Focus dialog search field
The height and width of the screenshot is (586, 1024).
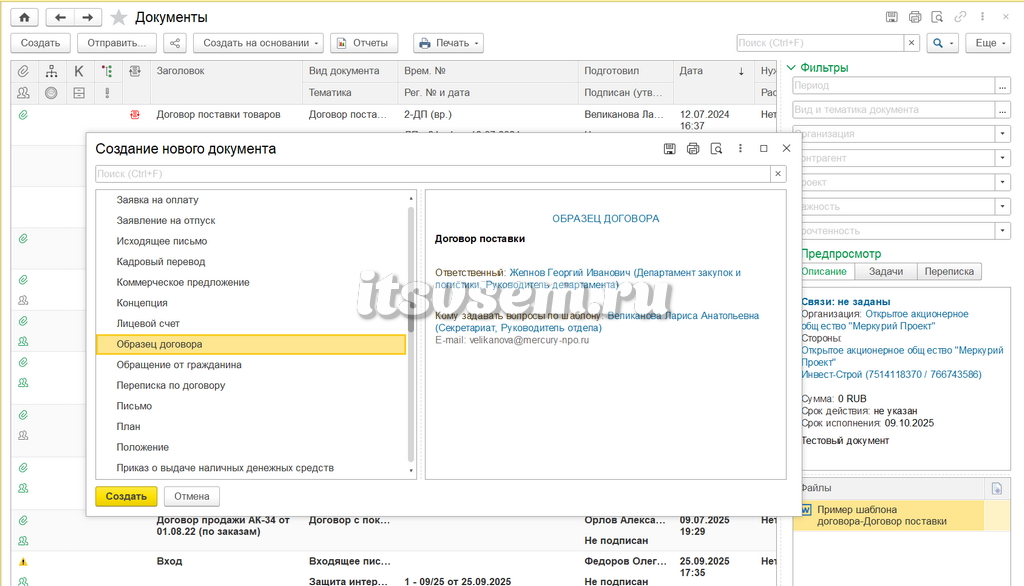432,174
